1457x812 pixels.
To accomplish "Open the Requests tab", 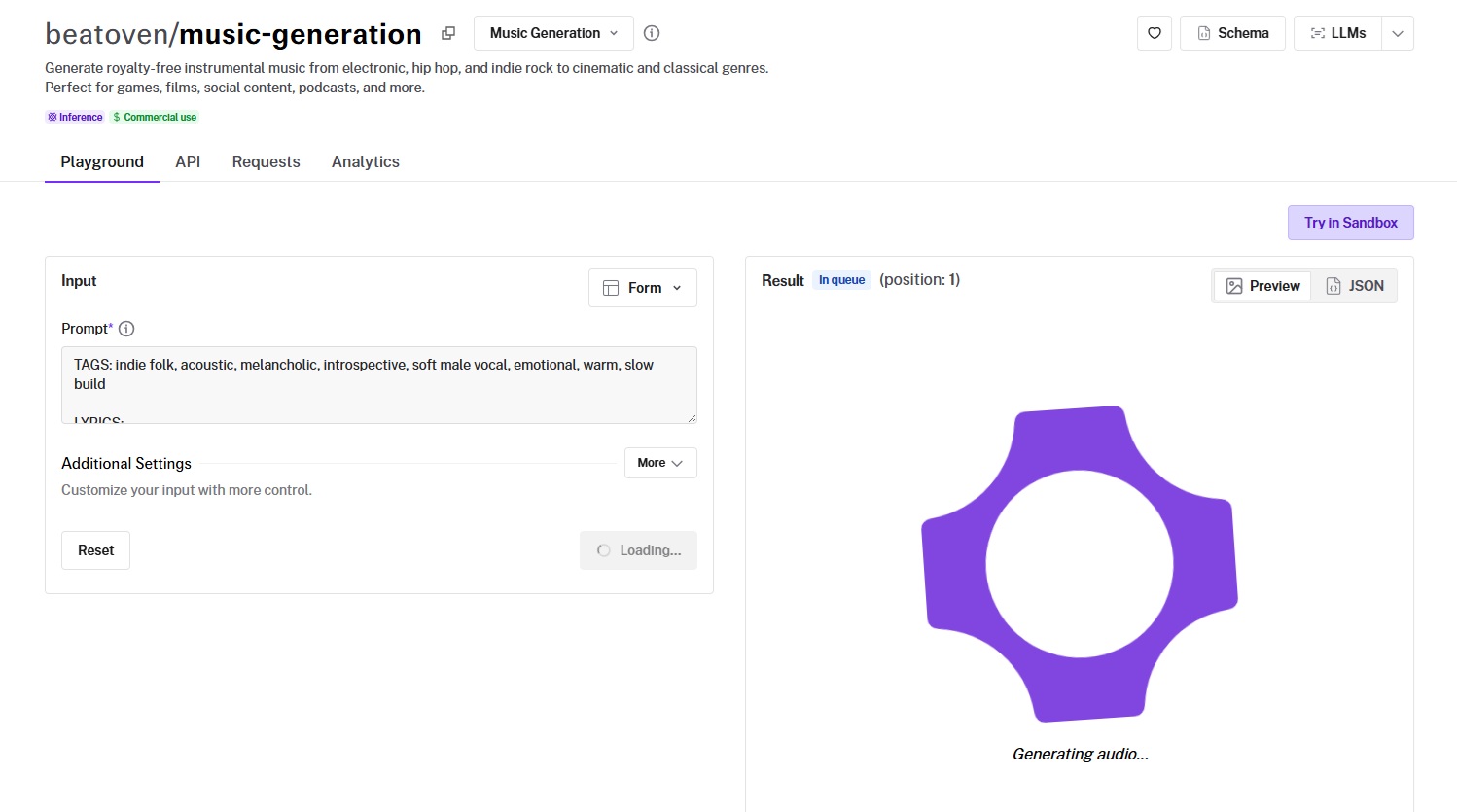I will (266, 161).
